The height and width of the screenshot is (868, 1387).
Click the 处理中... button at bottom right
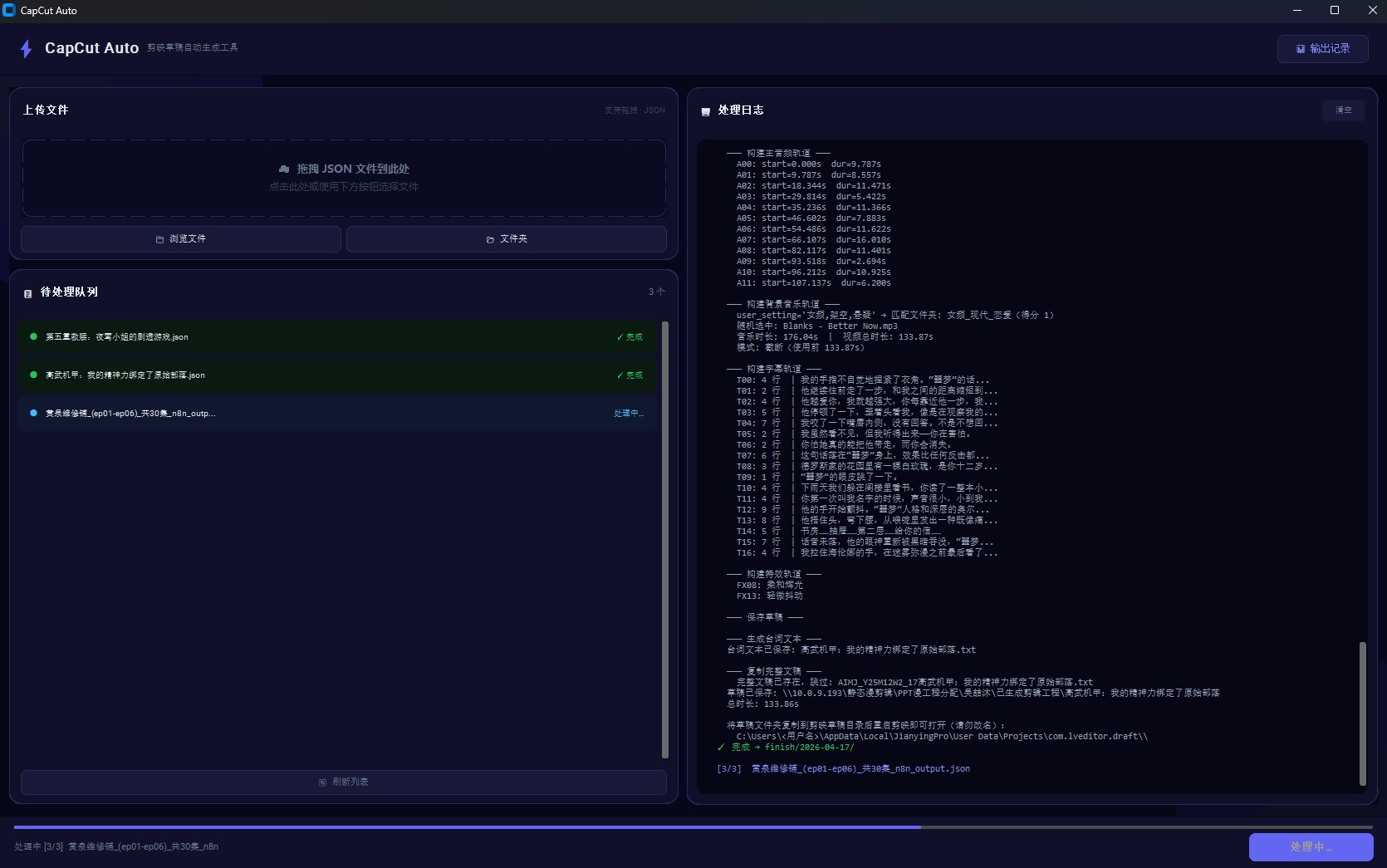(1311, 847)
